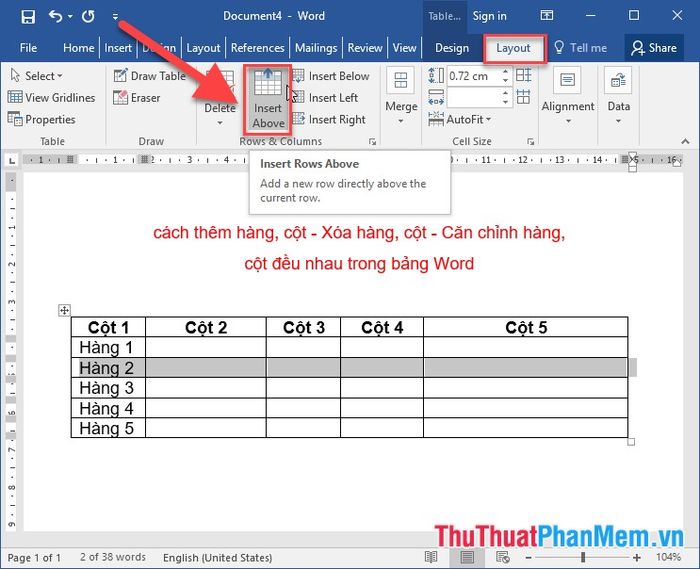The width and height of the screenshot is (700, 569).
Task: Increase row height with the up spinner
Action: (505, 71)
